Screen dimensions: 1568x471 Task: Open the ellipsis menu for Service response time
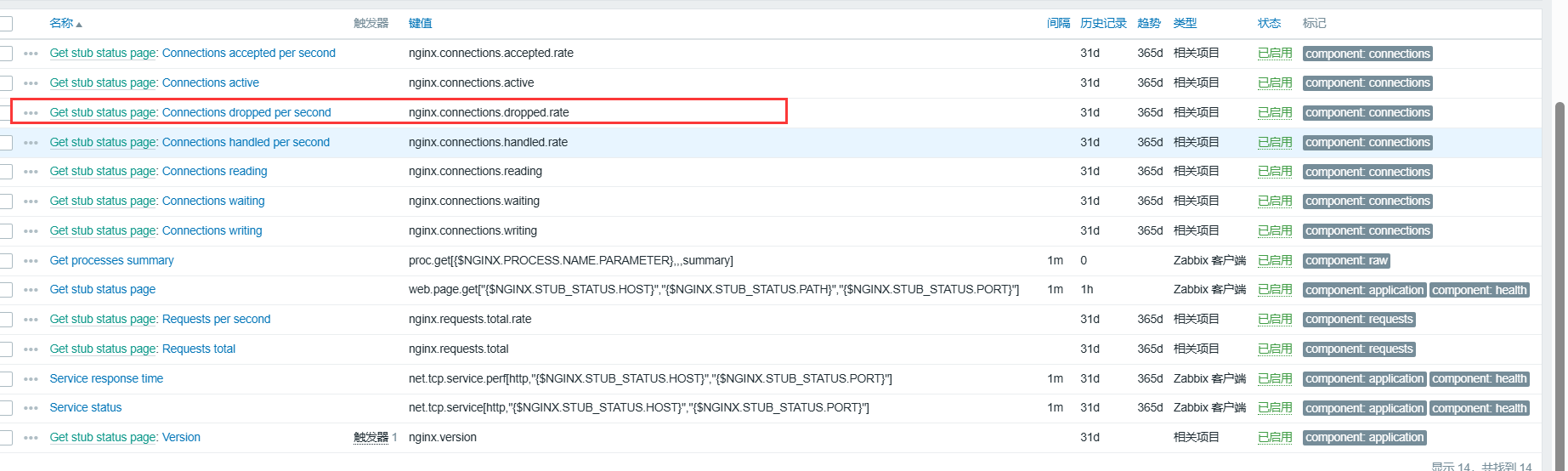pyautogui.click(x=31, y=379)
